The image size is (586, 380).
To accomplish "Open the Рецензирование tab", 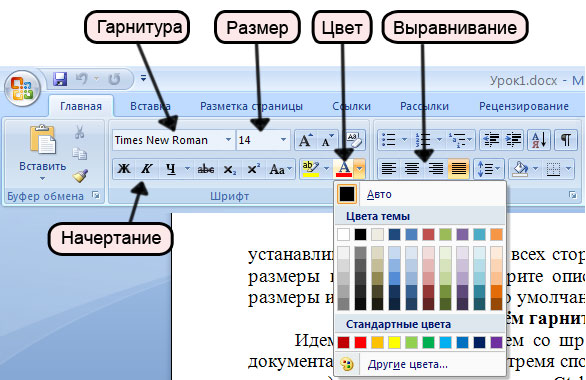I will coord(524,106).
